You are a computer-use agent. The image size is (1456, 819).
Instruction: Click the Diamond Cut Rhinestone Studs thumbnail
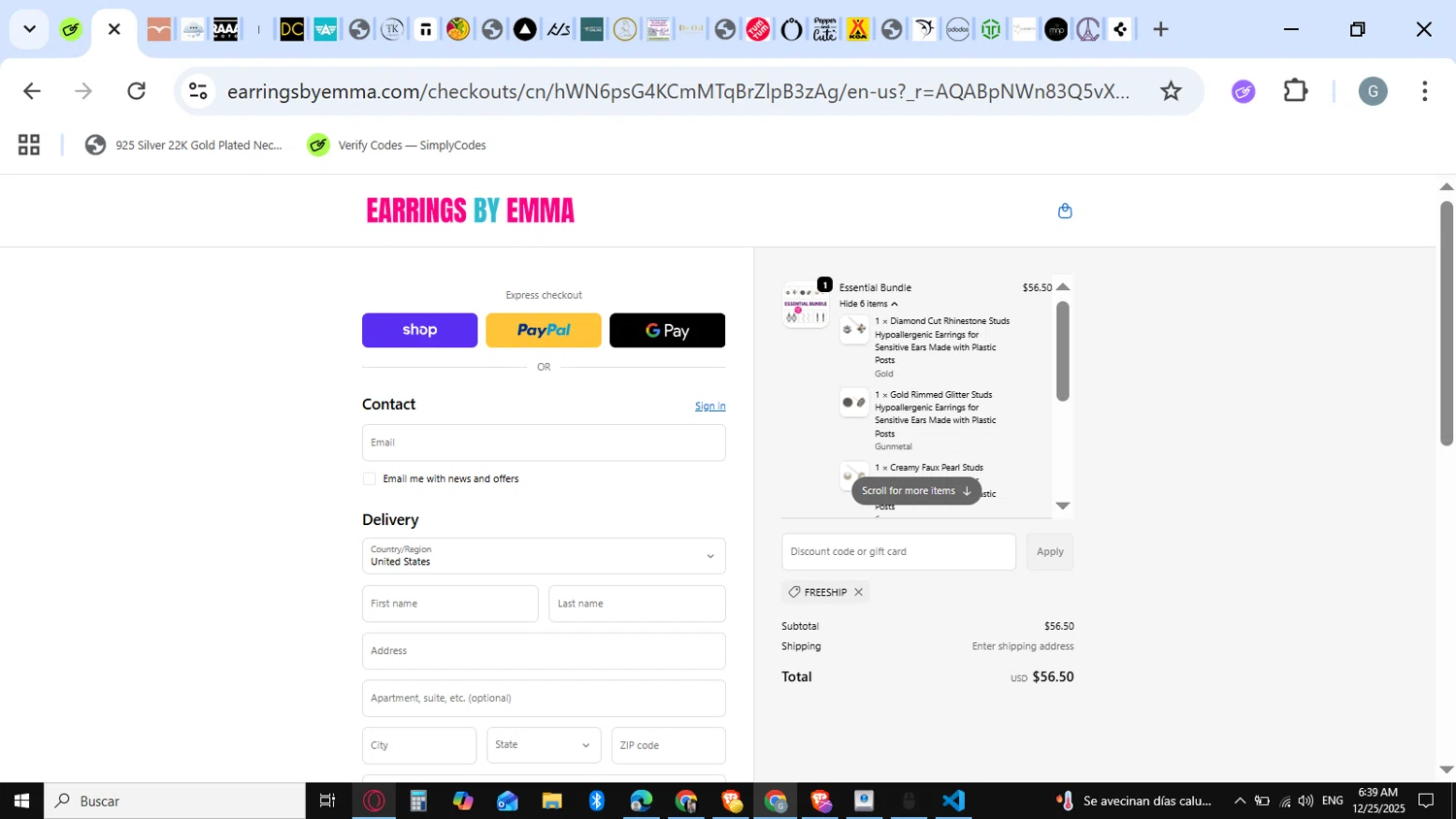pos(854,329)
